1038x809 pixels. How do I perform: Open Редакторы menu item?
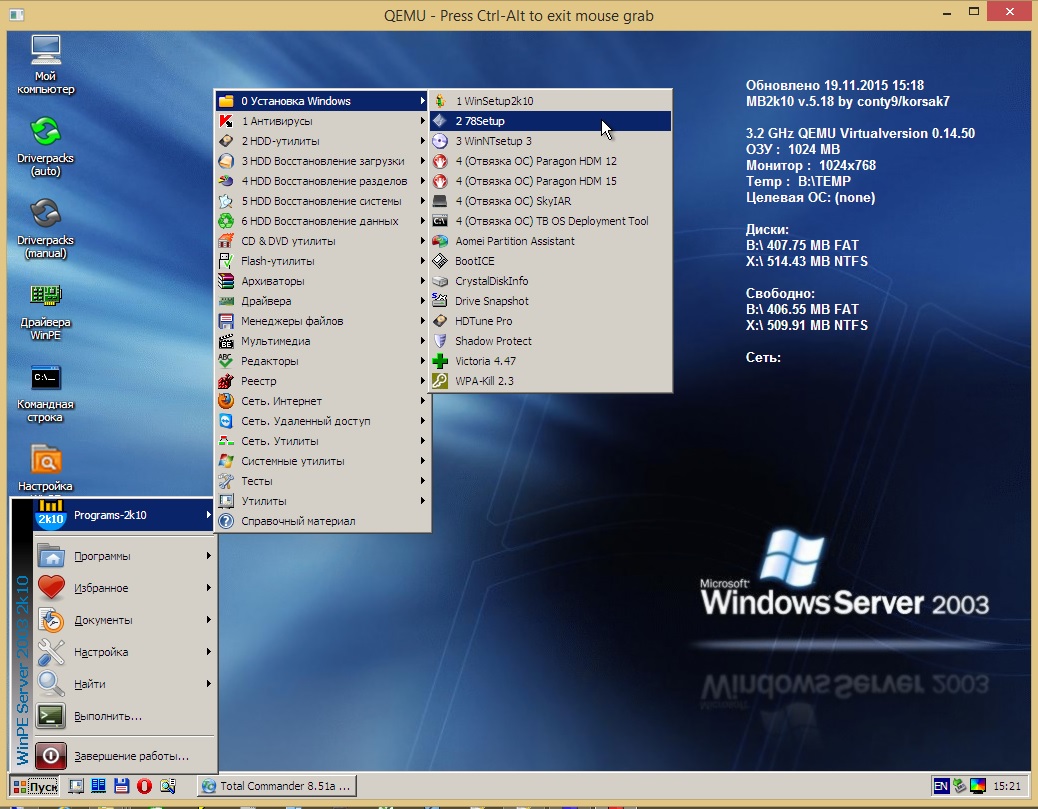(323, 361)
